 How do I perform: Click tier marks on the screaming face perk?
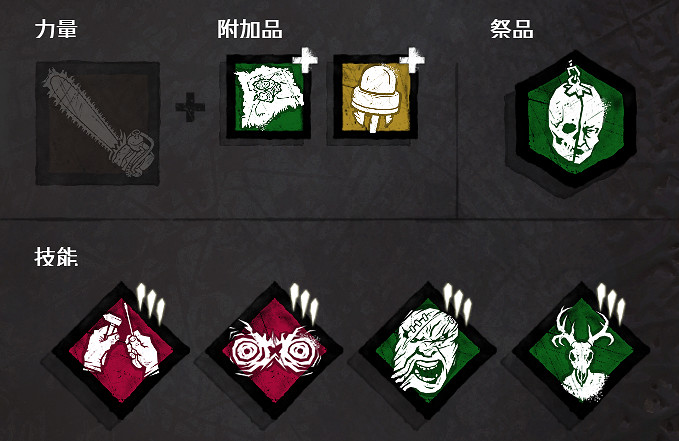coord(458,303)
